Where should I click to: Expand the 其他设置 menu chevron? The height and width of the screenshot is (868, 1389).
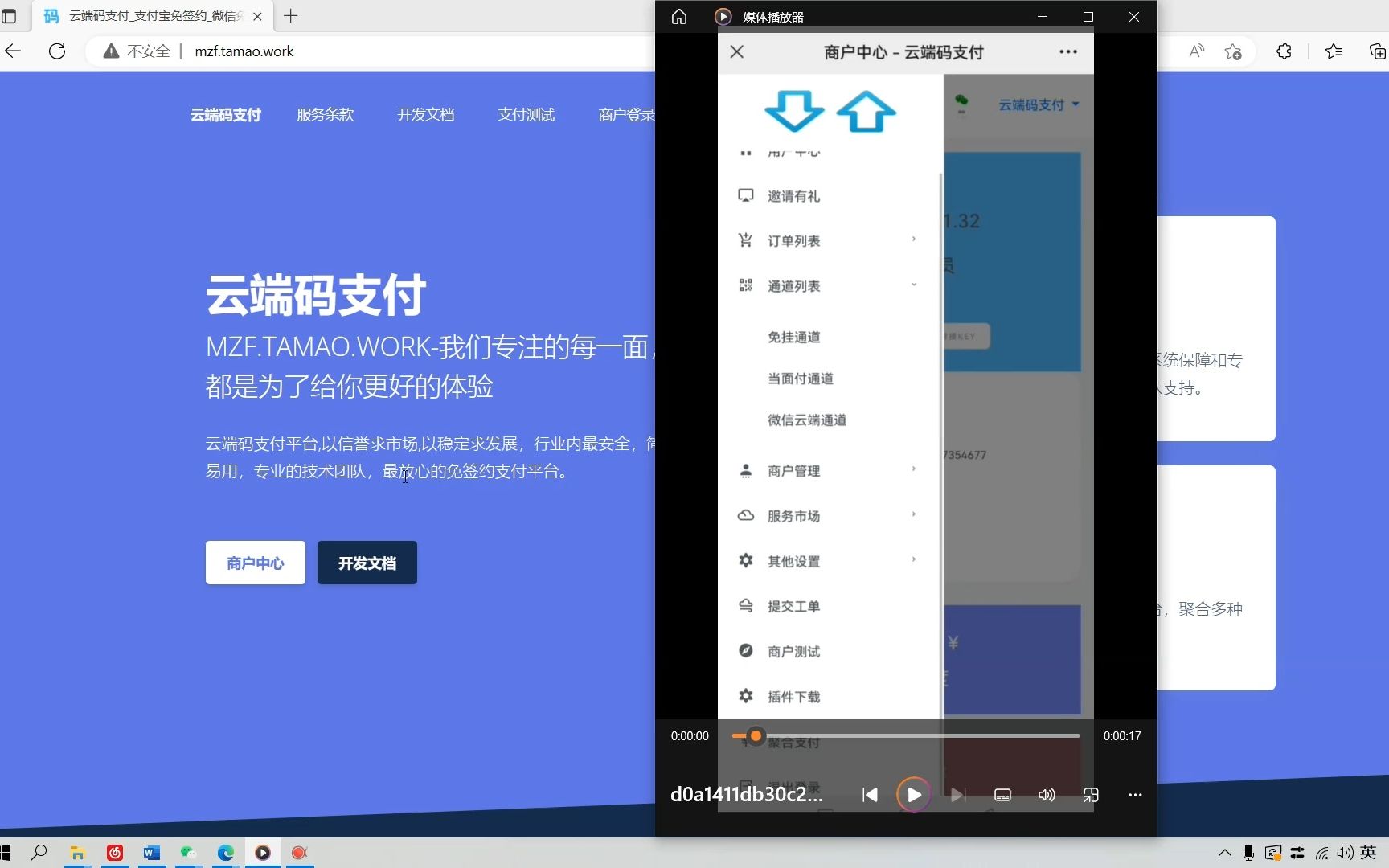[x=914, y=559]
